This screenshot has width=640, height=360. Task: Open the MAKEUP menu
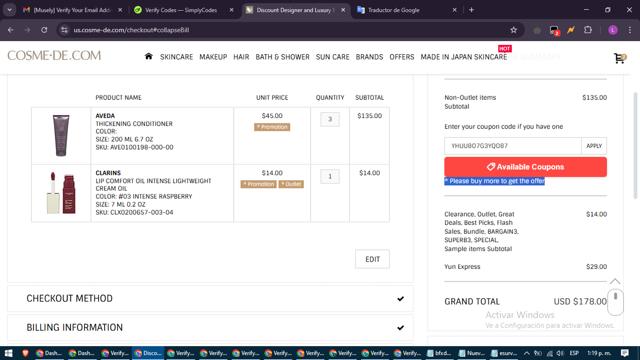pos(213,57)
